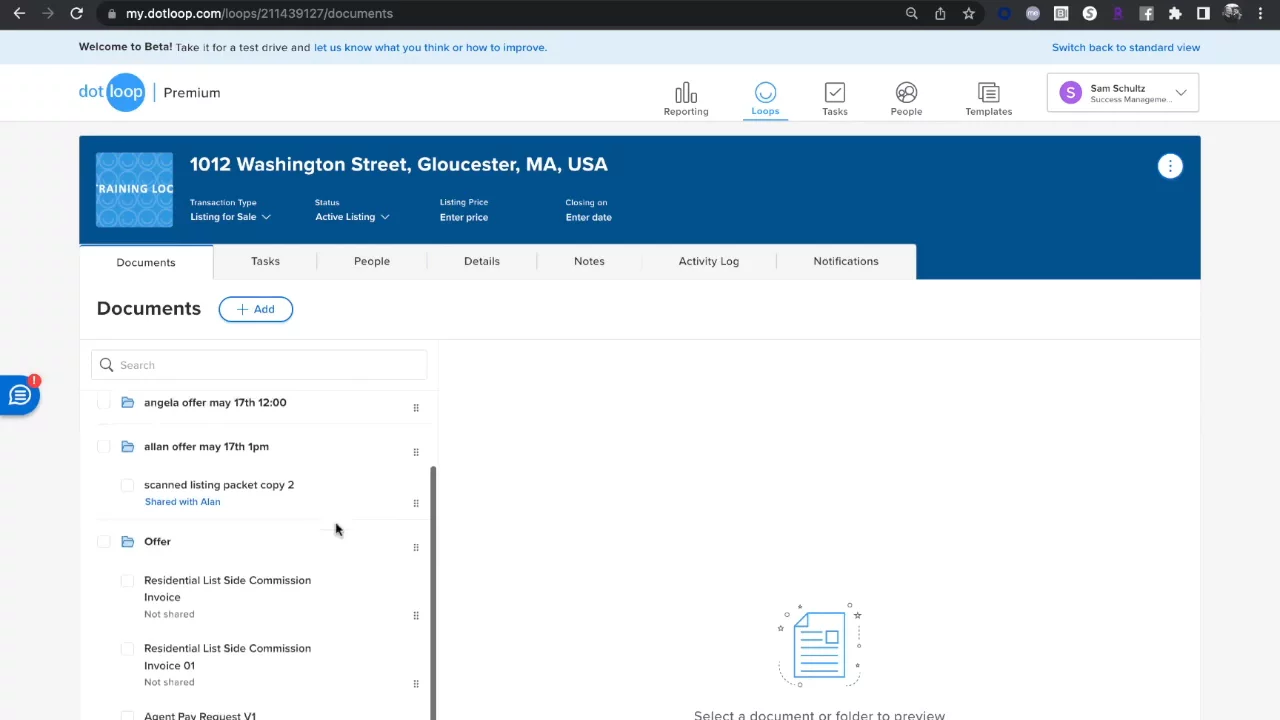The width and height of the screenshot is (1280, 720).
Task: Expand the Sam Schultz account menu
Action: pyautogui.click(x=1122, y=93)
